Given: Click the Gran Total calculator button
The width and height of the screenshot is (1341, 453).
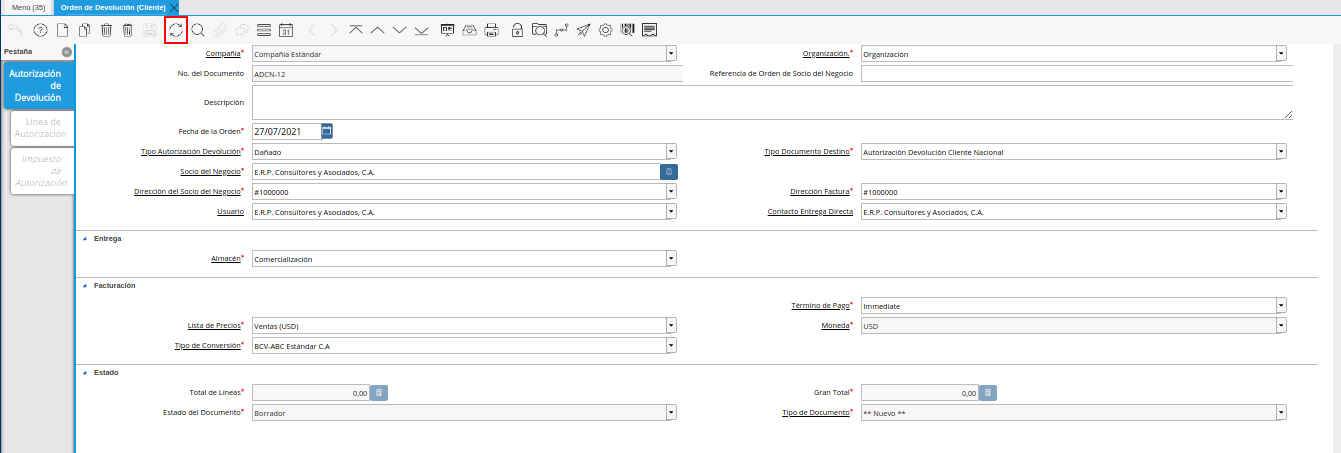Looking at the screenshot, I should click(987, 393).
